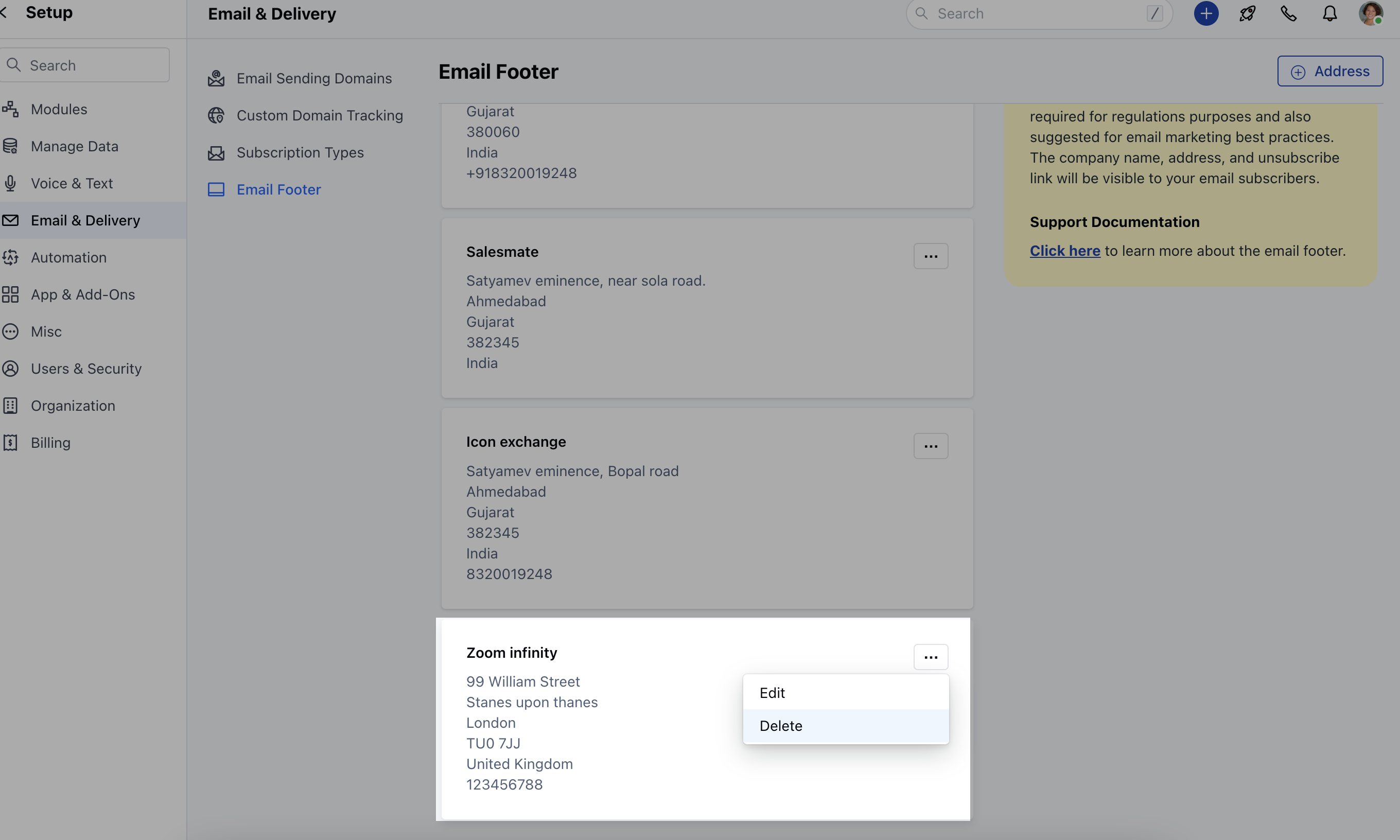Open Salesmate address options menu
This screenshot has width=1400, height=840.
pyautogui.click(x=930, y=256)
